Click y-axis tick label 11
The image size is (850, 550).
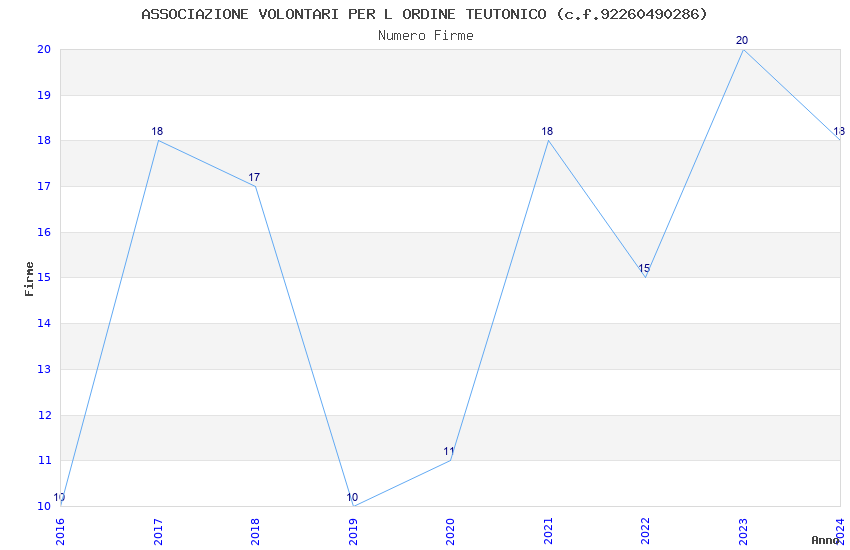pyautogui.click(x=44, y=461)
